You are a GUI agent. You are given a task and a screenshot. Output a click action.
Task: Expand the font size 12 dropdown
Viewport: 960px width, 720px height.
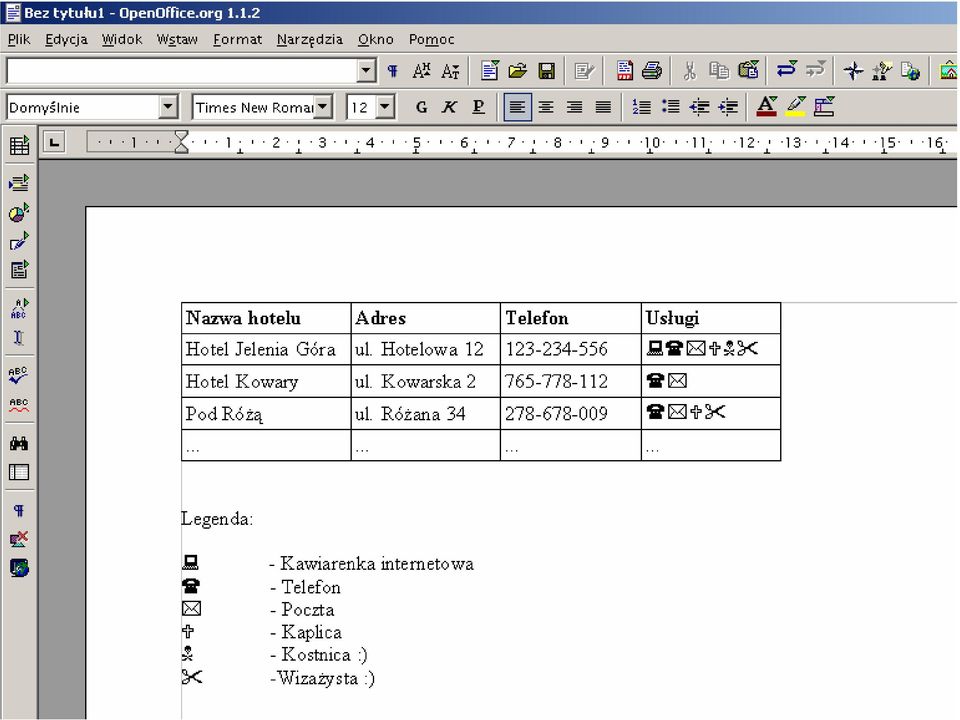tap(385, 107)
